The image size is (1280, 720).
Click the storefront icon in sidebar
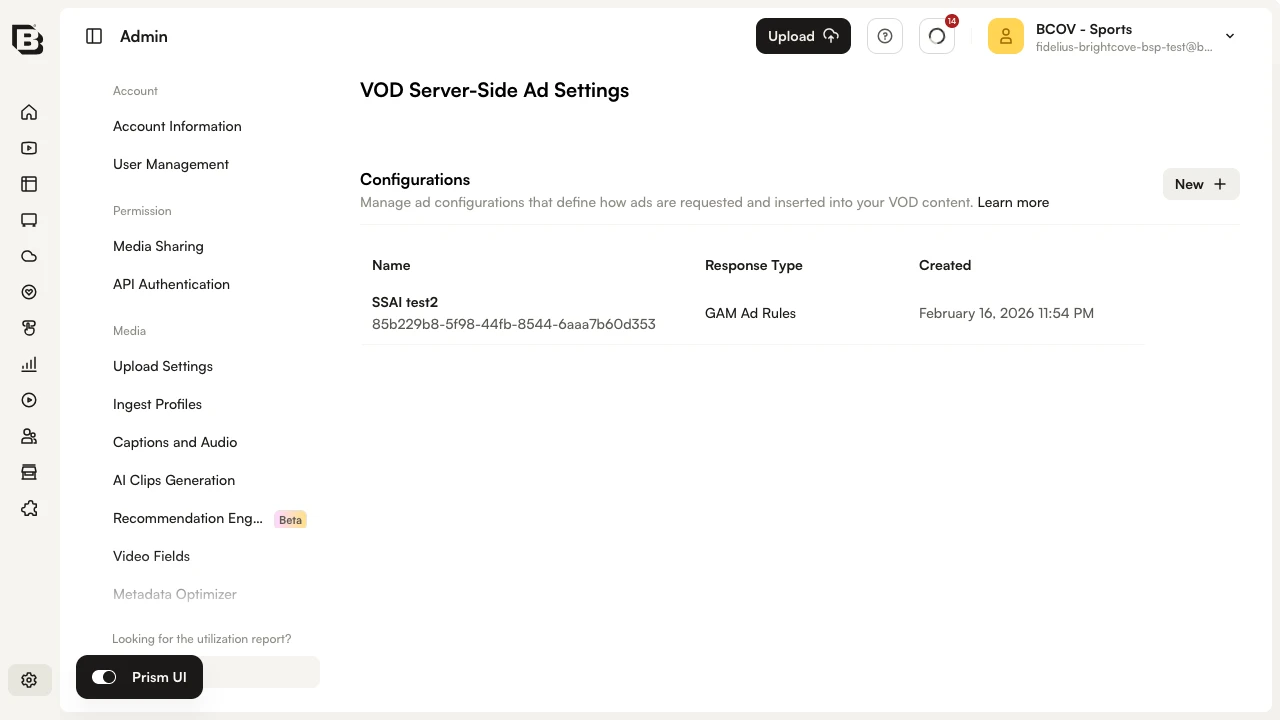pos(29,472)
